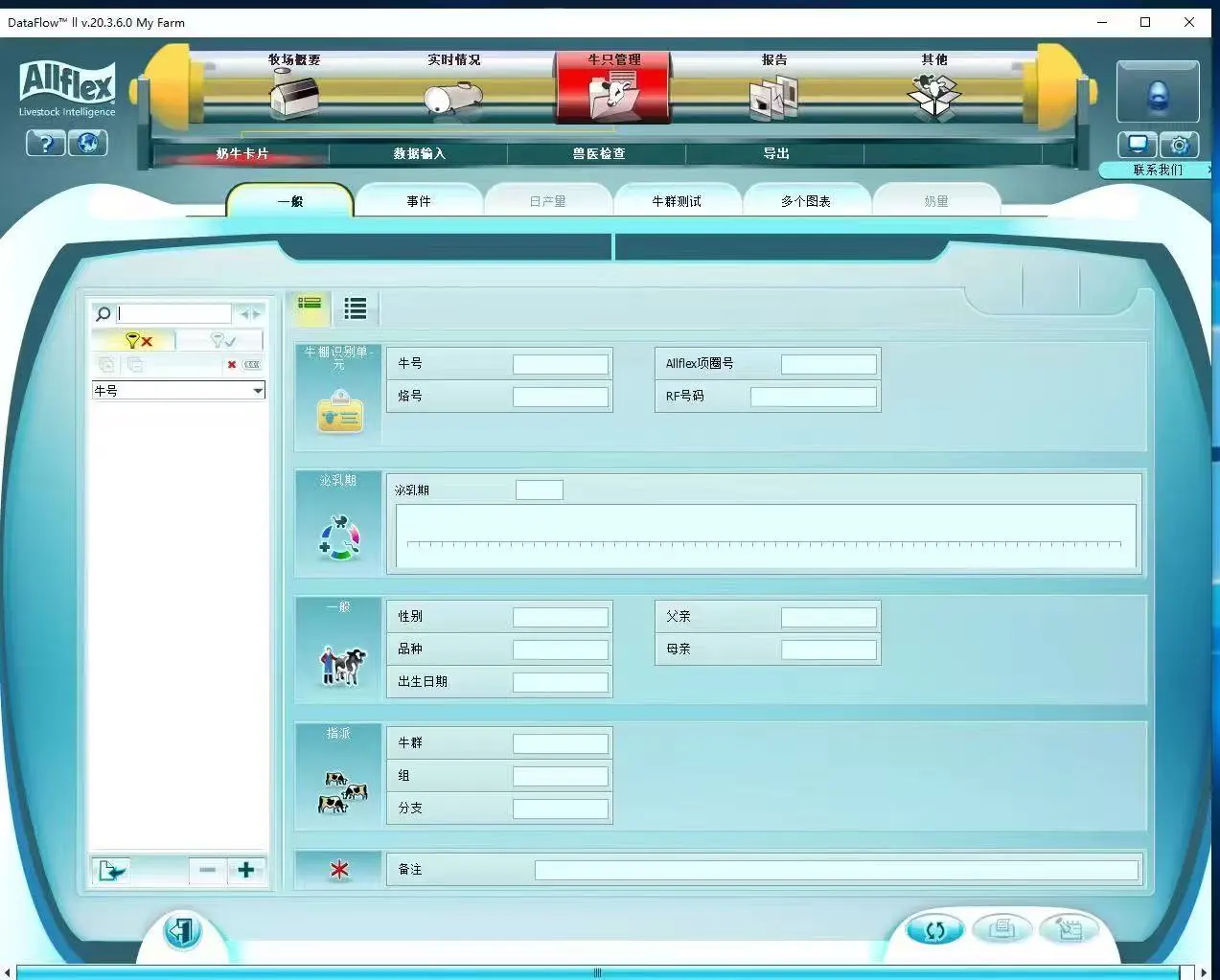Click the printer button at bottom right
The image size is (1220, 980).
click(x=1001, y=928)
